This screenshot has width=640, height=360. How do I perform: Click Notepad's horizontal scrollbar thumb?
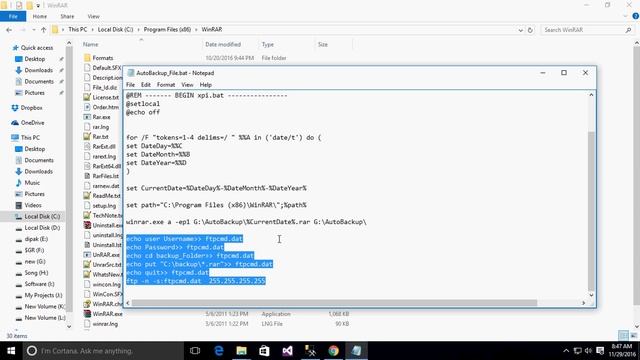click(x=334, y=303)
